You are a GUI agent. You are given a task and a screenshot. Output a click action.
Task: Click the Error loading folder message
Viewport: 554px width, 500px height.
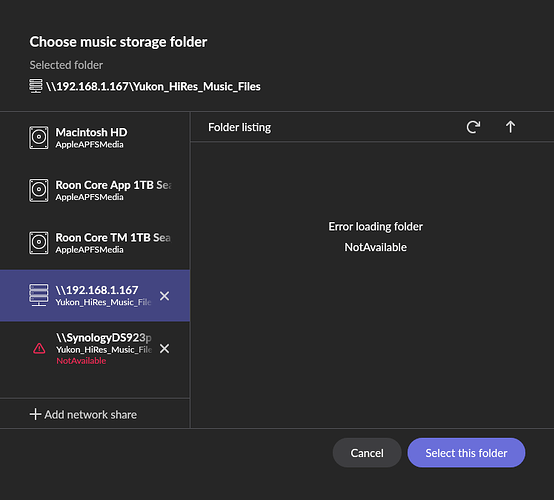point(376,227)
